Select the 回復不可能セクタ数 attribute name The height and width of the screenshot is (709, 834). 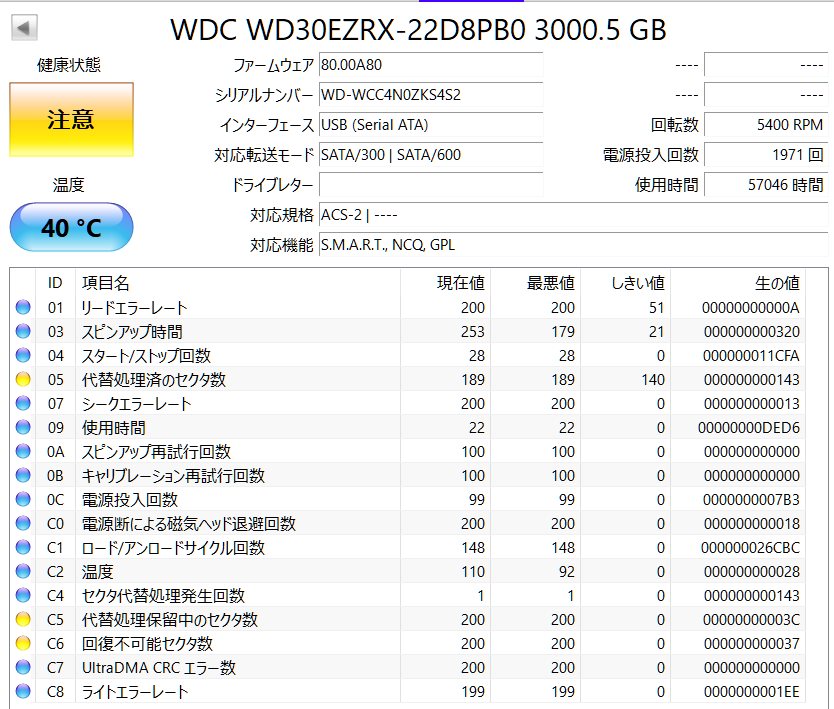[147, 644]
